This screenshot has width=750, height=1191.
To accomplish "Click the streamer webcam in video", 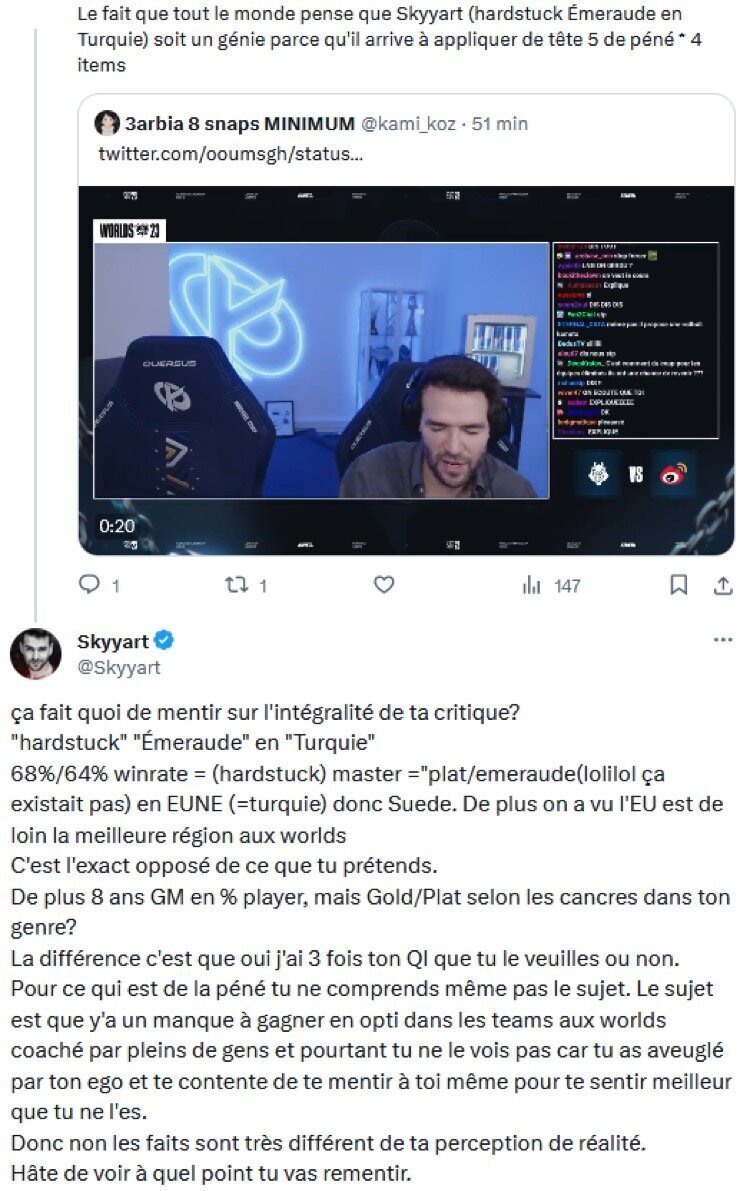I will 321,370.
